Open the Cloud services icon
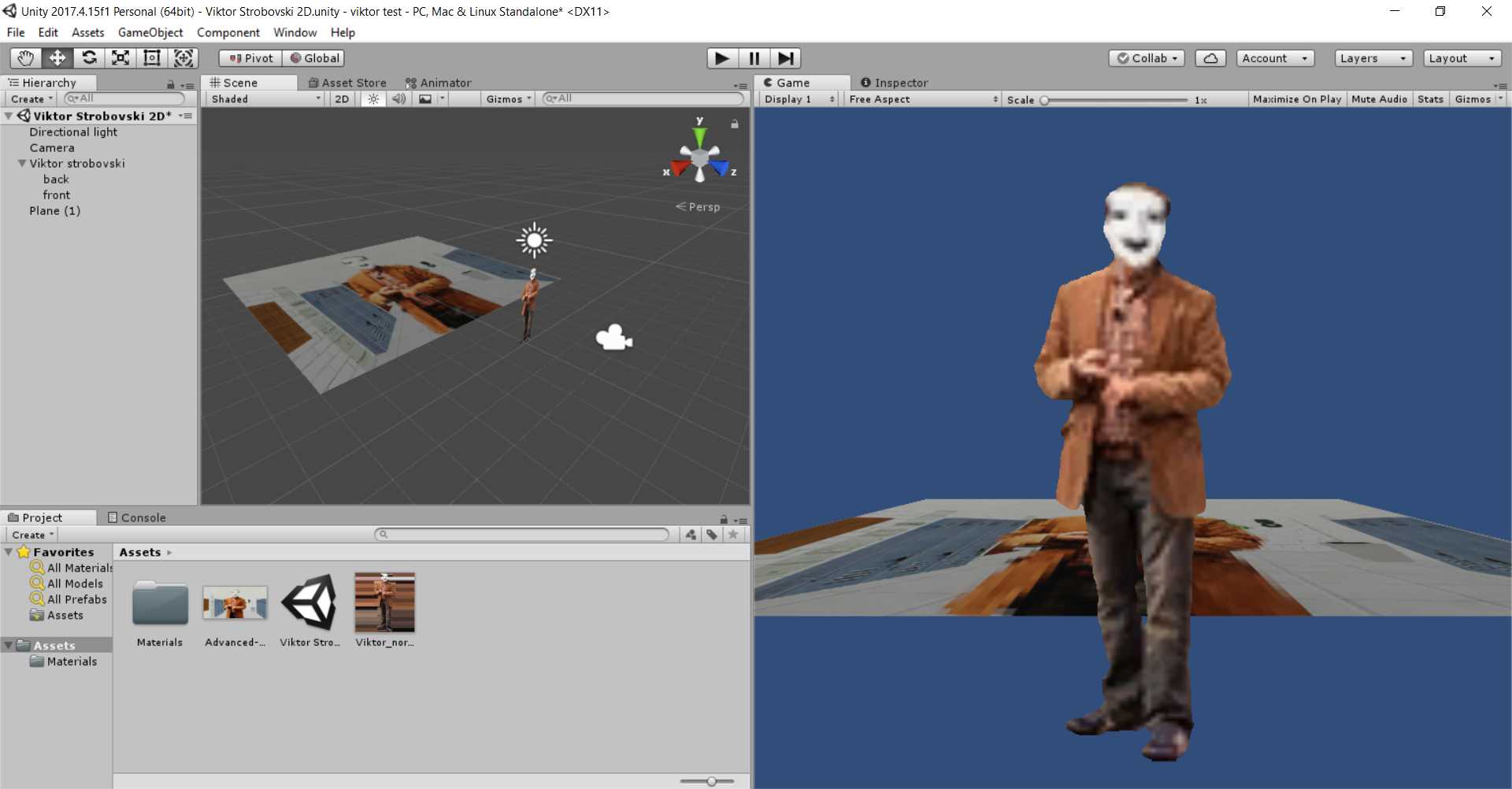The image size is (1512, 789). coord(1210,58)
